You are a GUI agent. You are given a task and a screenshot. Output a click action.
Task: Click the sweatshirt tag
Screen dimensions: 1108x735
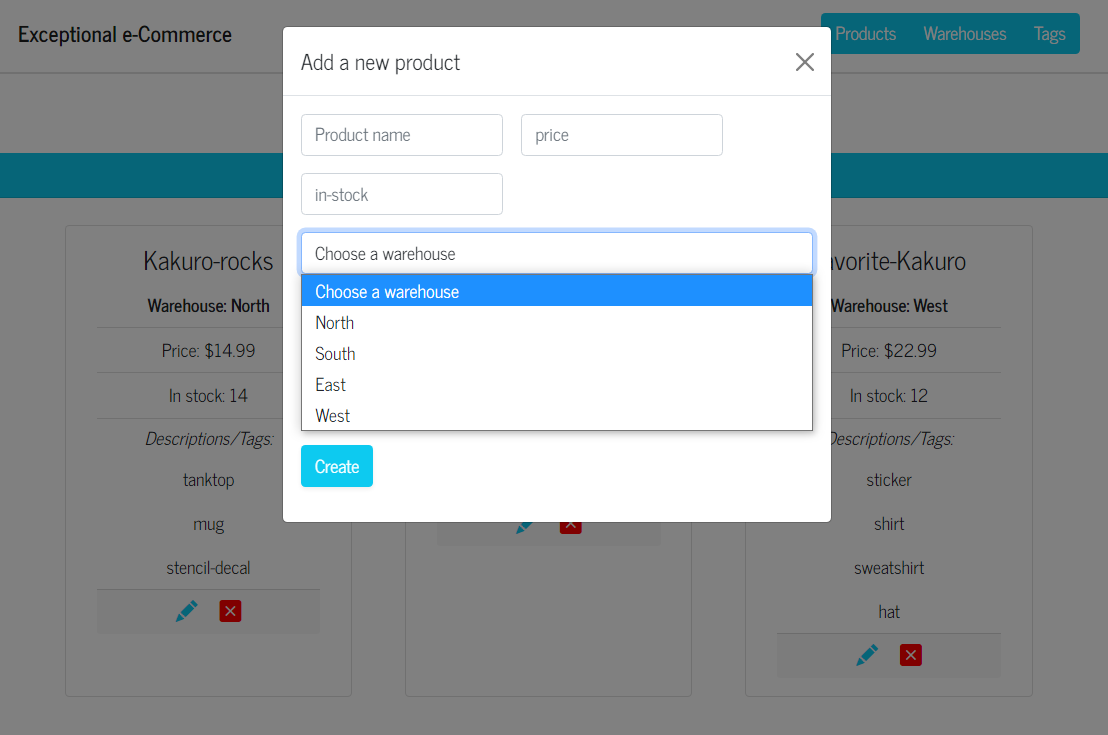(889, 568)
